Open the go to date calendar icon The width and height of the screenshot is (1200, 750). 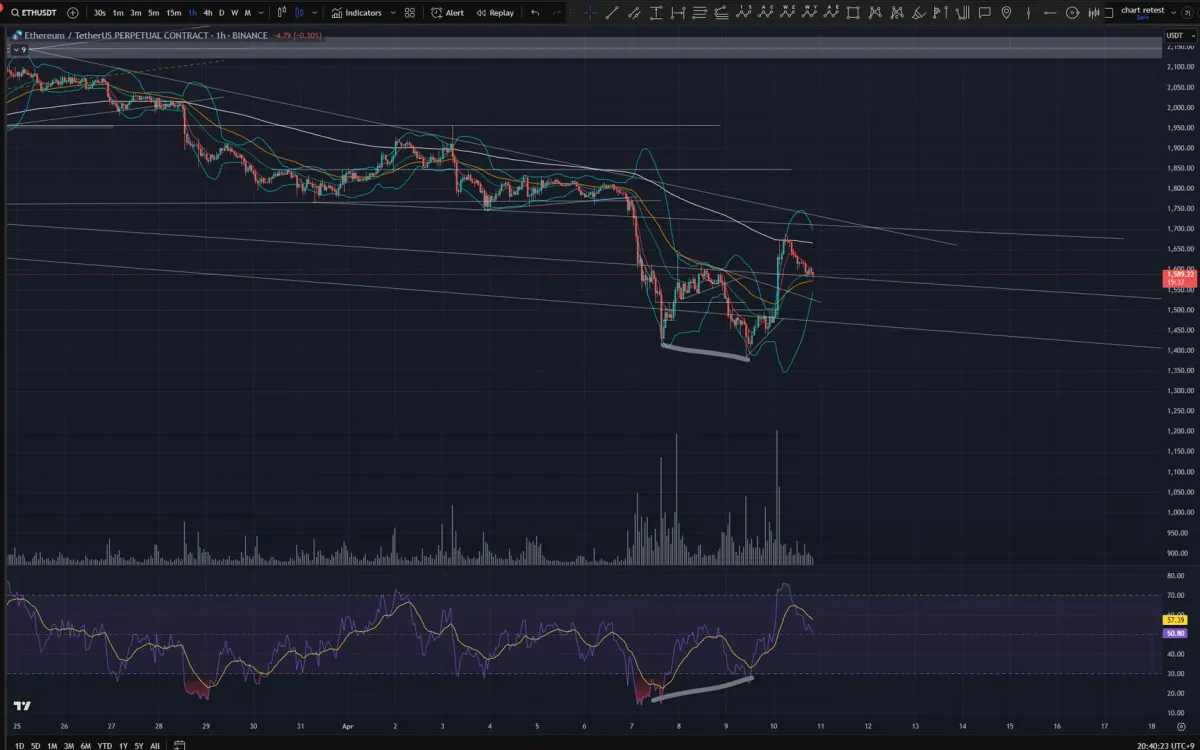[x=179, y=744]
